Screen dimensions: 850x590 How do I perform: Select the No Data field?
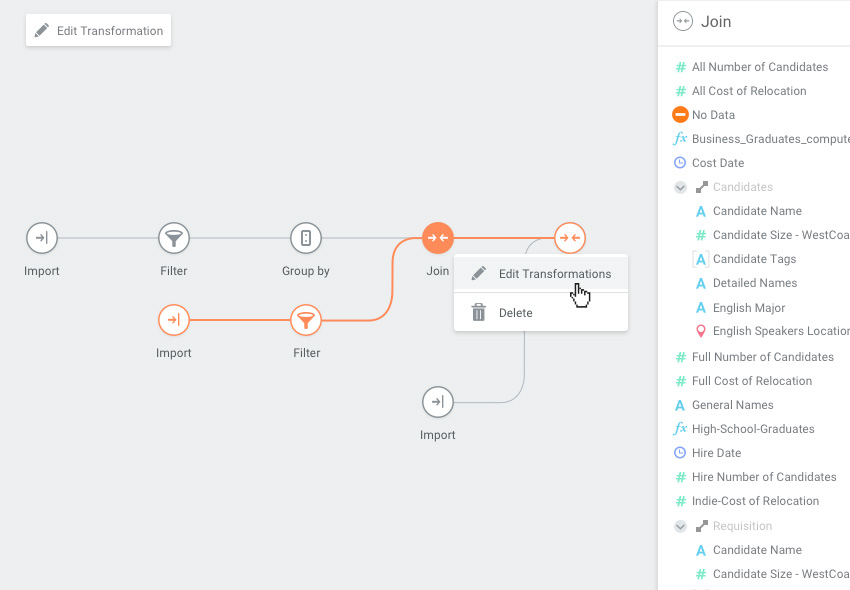pos(713,115)
